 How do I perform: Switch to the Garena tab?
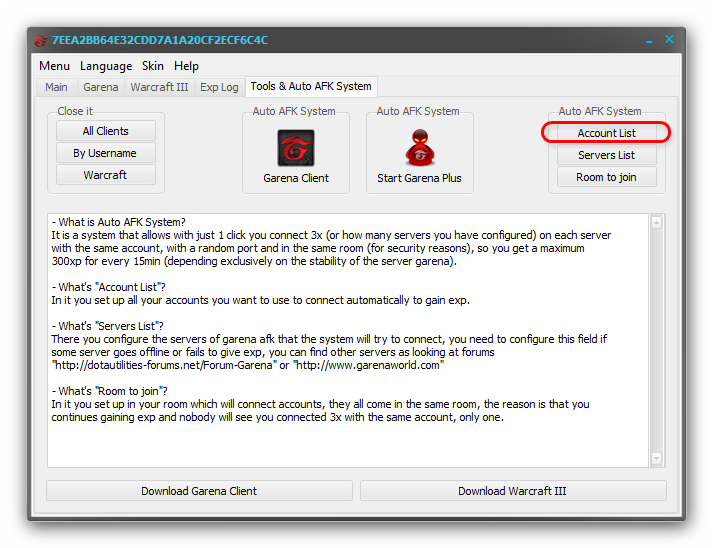click(x=101, y=87)
